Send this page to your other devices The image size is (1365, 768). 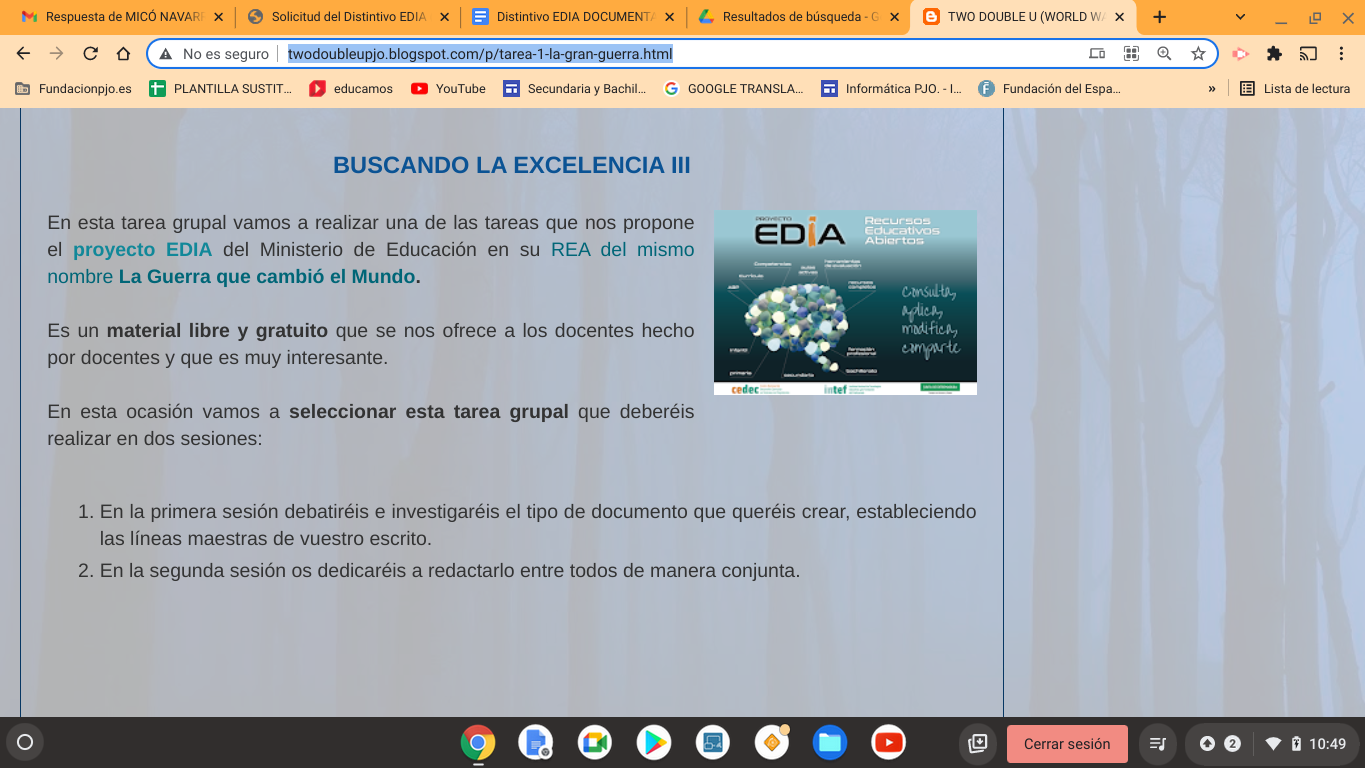click(1099, 54)
